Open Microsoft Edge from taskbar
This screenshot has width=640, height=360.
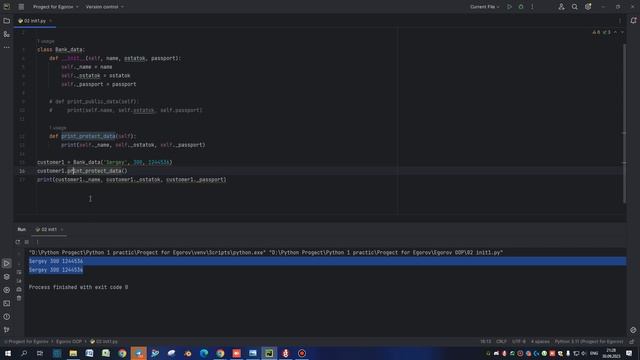pos(204,353)
